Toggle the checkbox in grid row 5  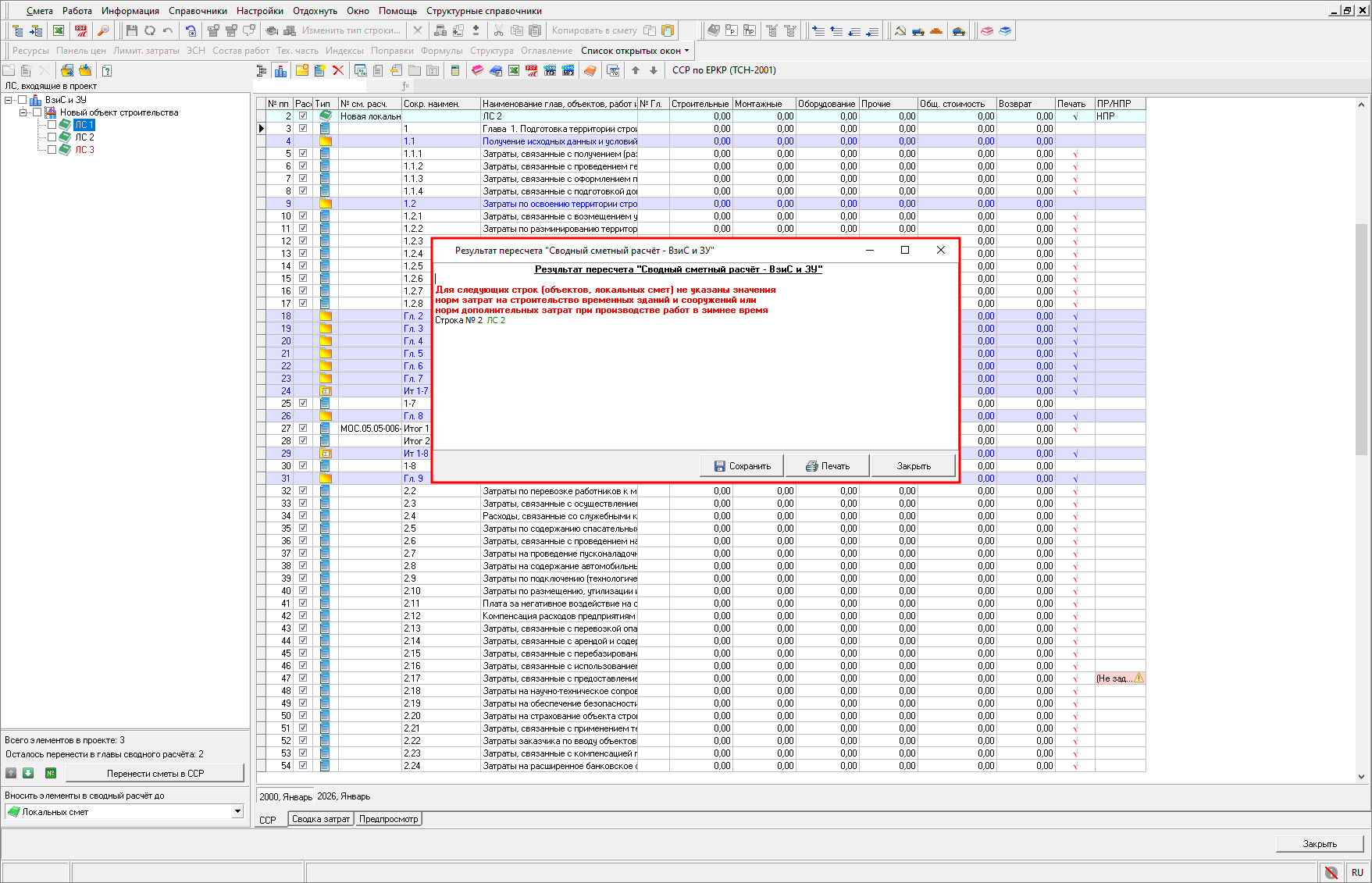tap(303, 154)
